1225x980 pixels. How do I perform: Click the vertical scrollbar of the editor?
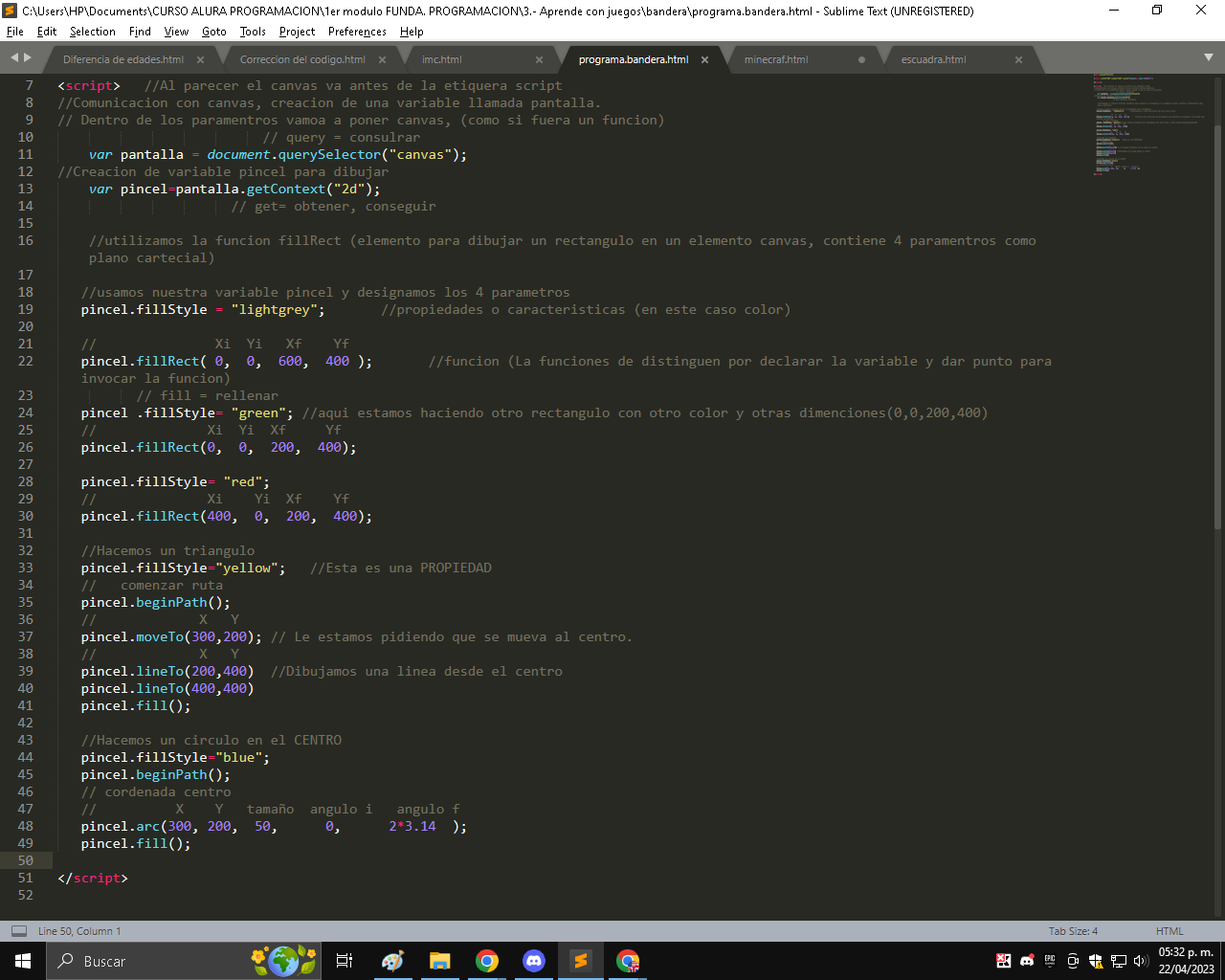tap(1217, 325)
